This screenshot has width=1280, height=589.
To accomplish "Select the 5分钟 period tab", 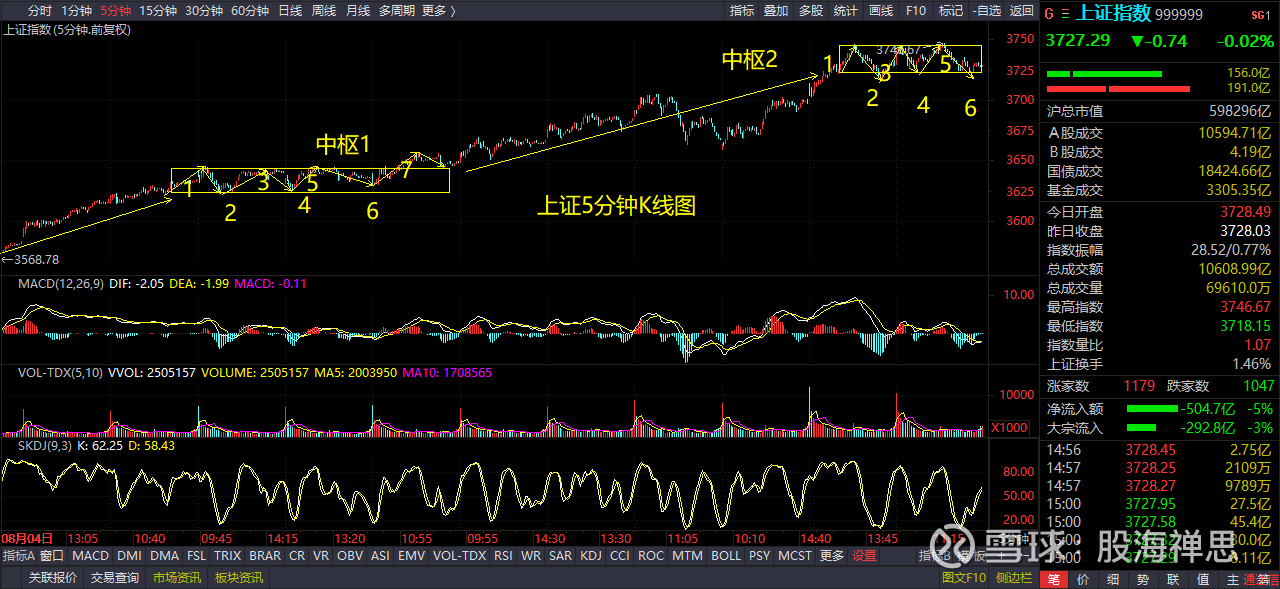I will pyautogui.click(x=116, y=11).
